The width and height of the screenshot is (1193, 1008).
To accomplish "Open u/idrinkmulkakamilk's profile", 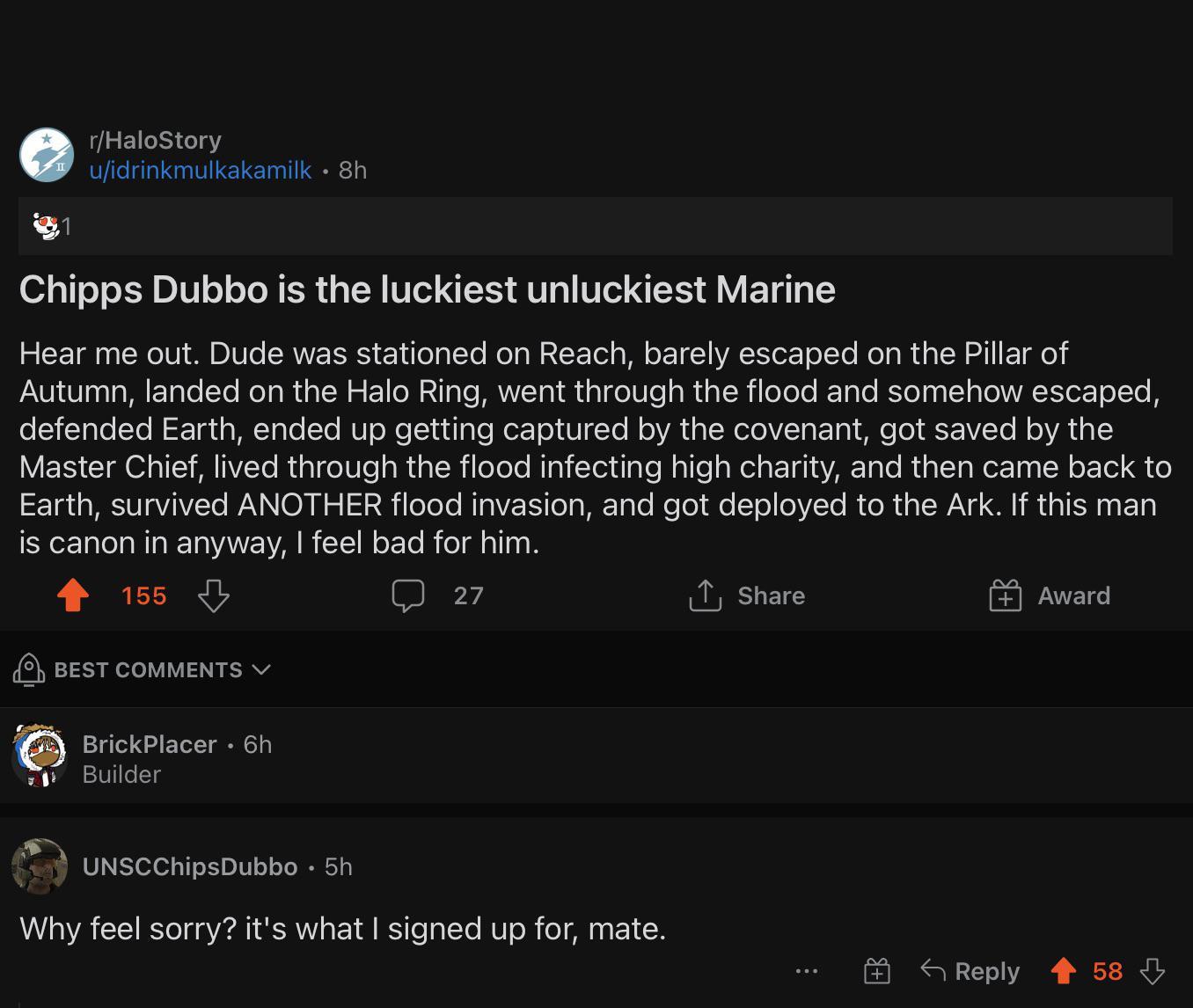I will pyautogui.click(x=201, y=170).
